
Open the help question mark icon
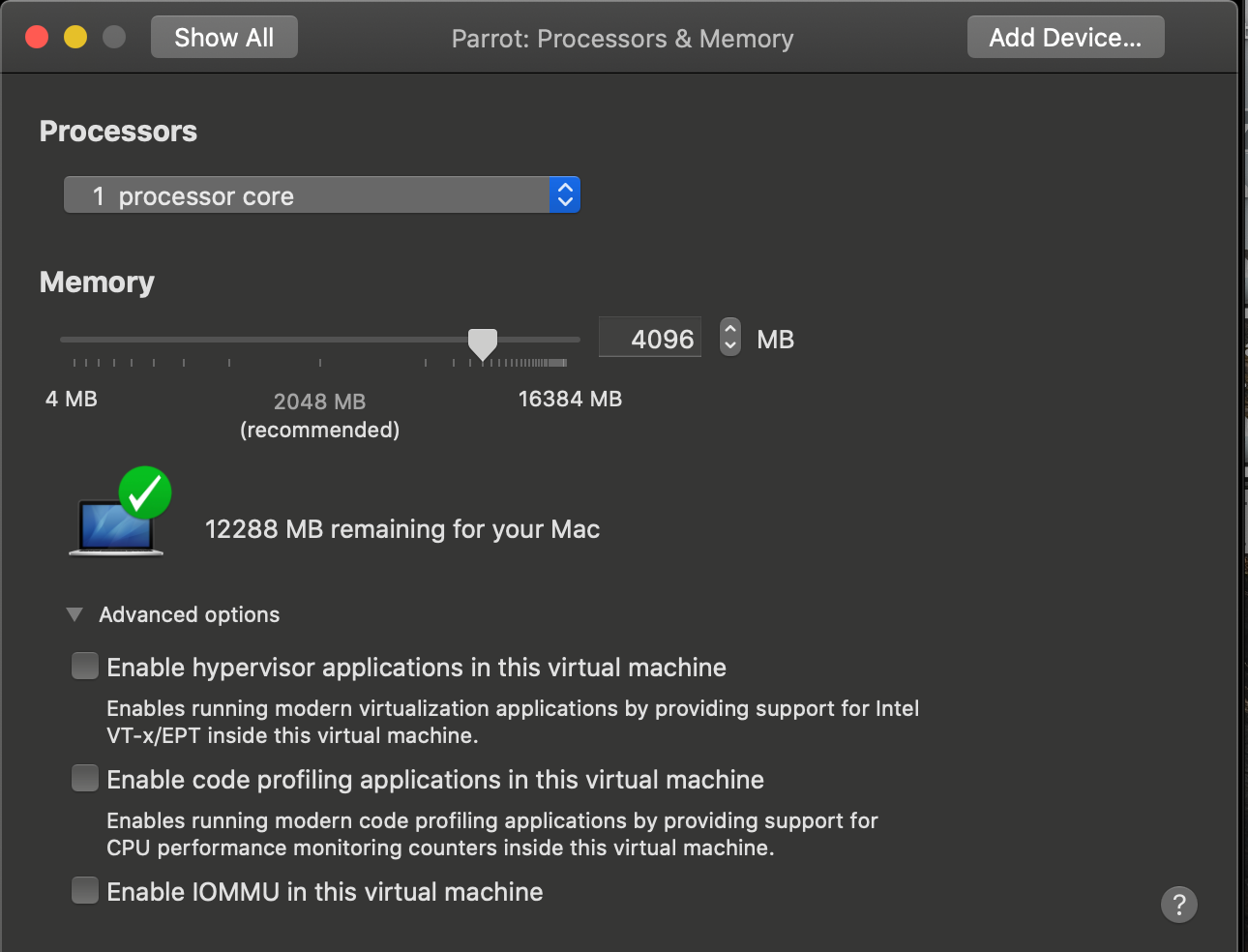(x=1179, y=904)
